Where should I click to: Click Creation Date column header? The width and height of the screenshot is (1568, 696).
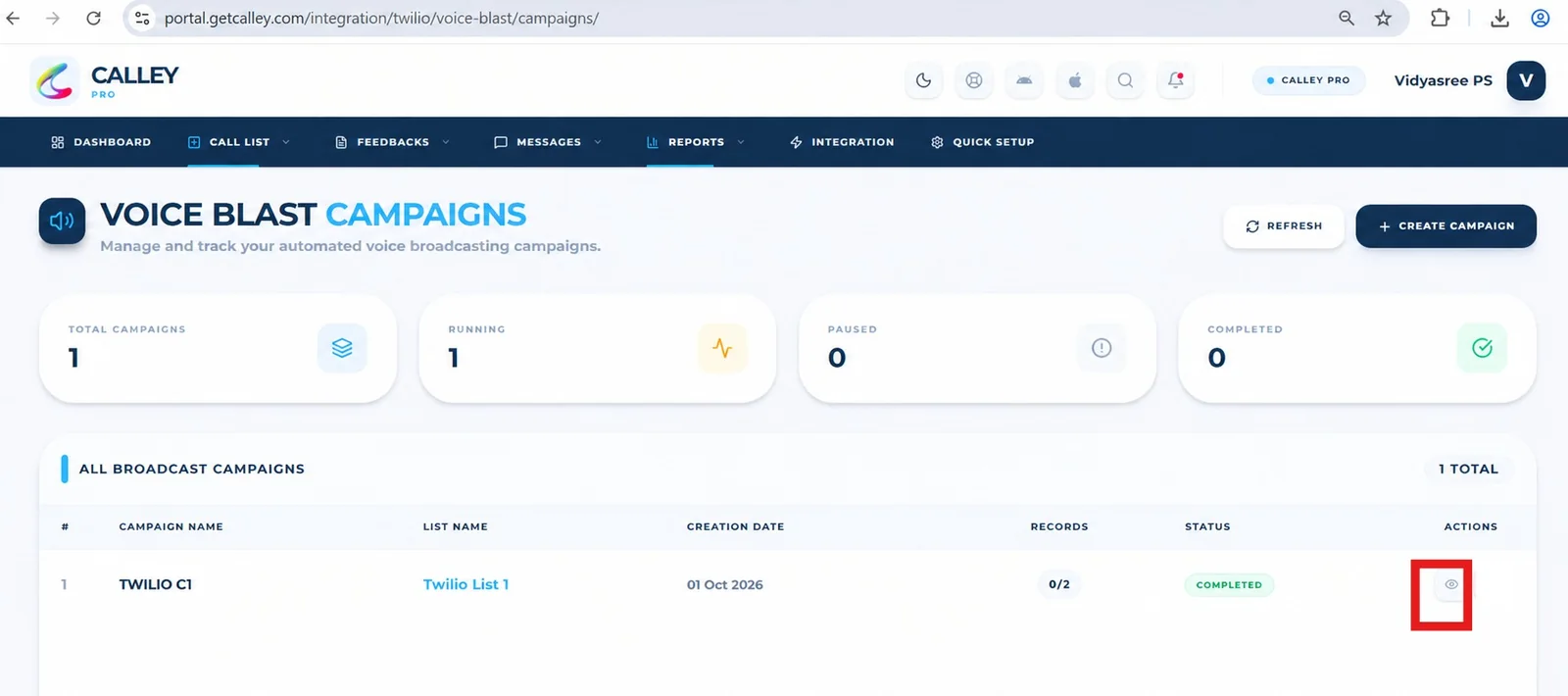(735, 526)
